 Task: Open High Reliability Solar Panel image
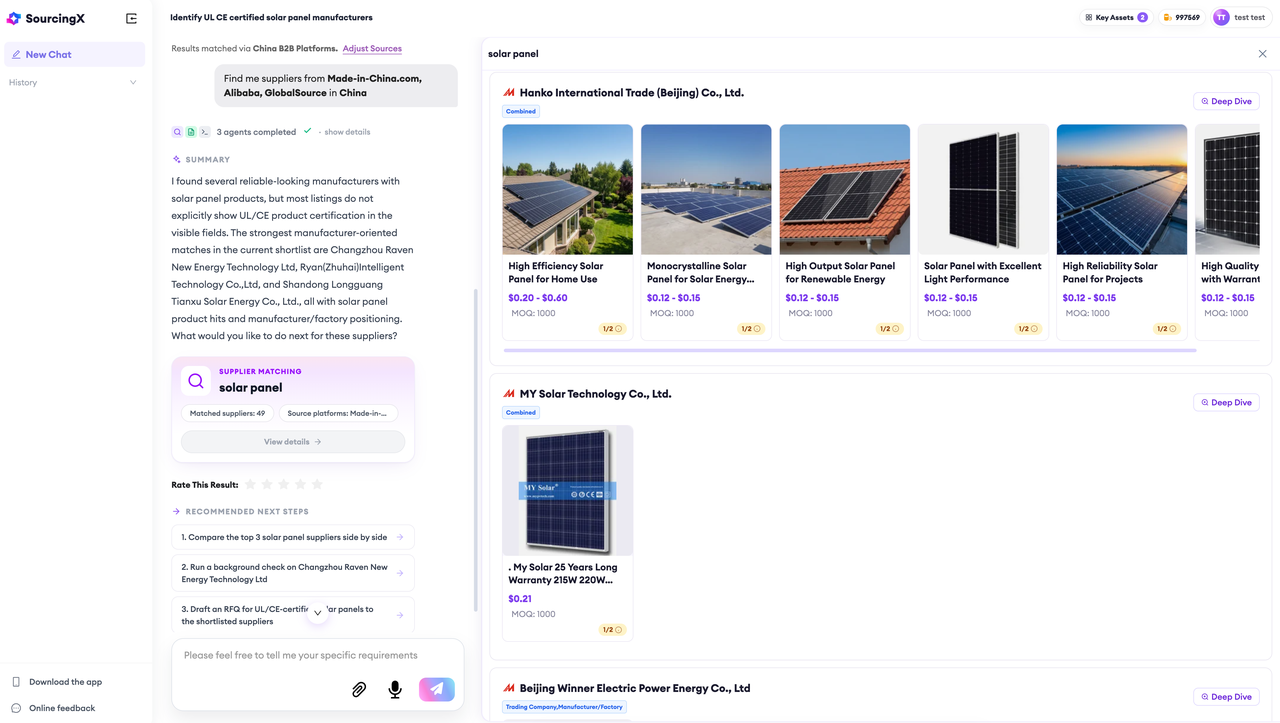1122,189
